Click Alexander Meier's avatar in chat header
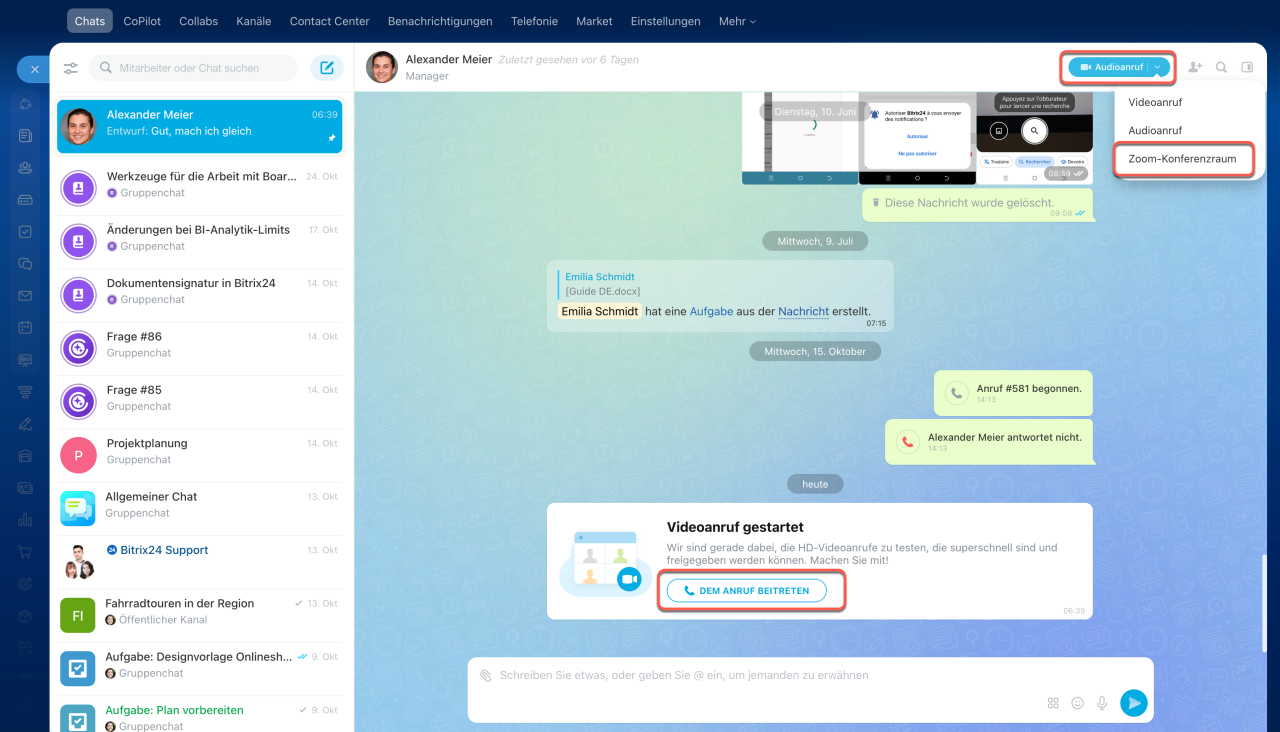 (382, 67)
